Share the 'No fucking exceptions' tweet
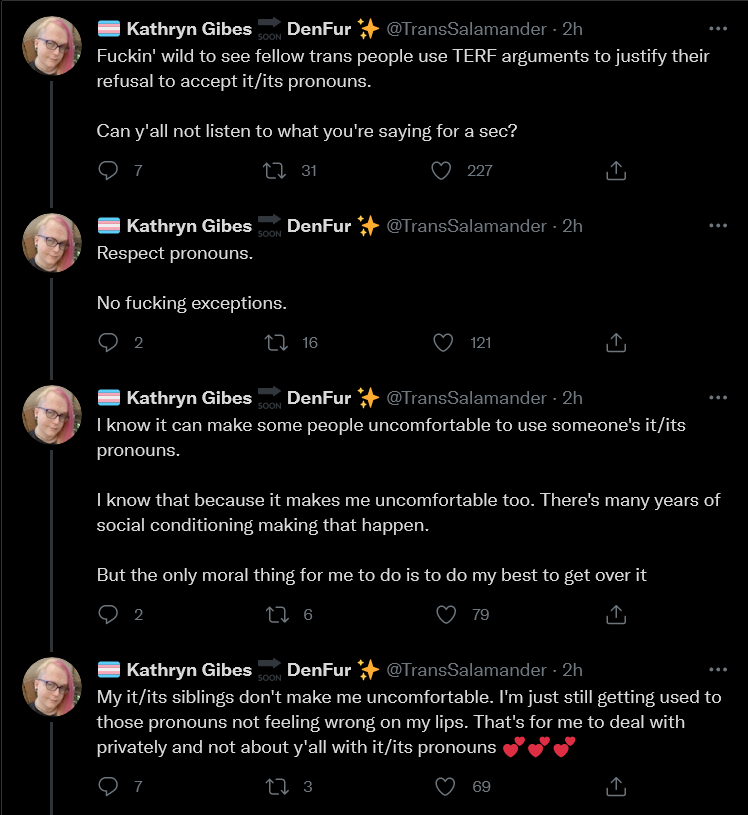The image size is (748, 815). tap(616, 343)
